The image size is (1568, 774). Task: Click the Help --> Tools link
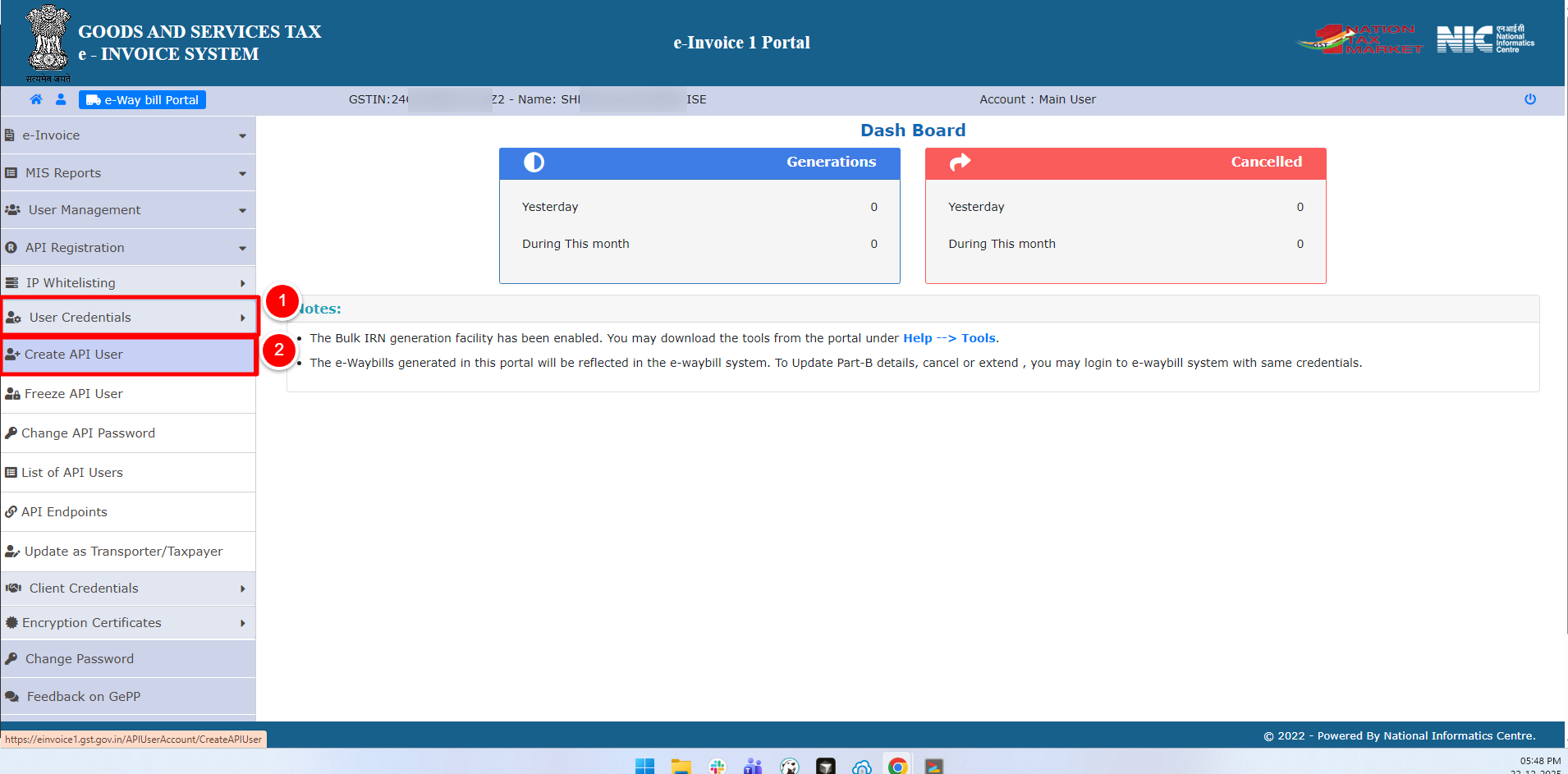tap(950, 338)
